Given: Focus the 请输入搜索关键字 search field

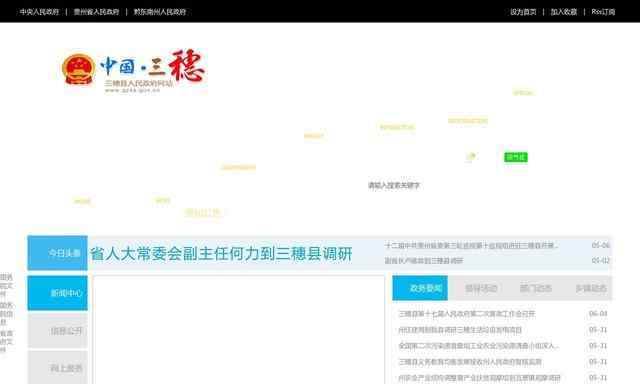Looking at the screenshot, I should 394,185.
